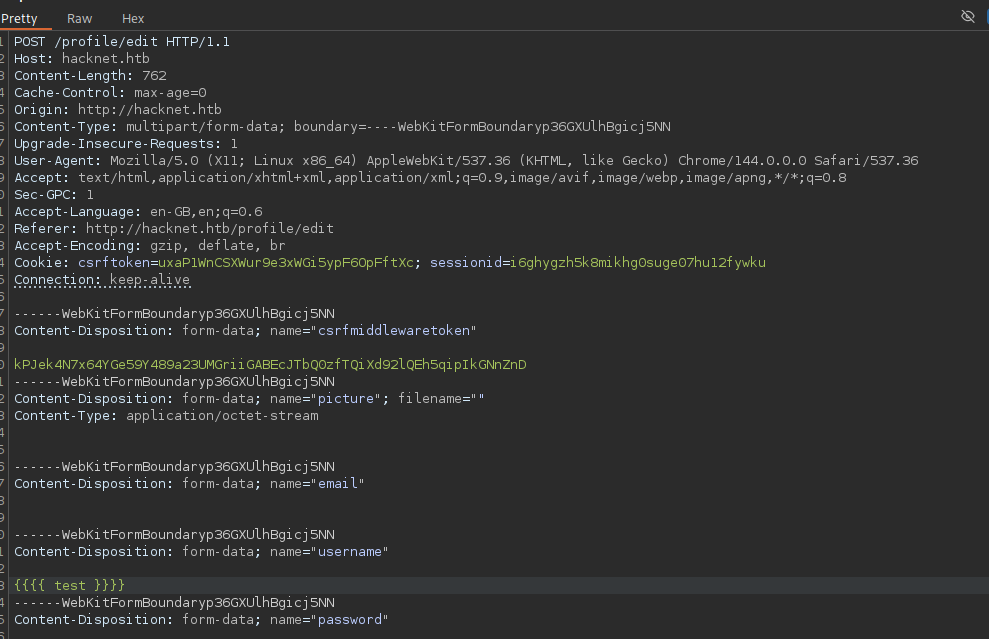Click the csrftoken cookie value

(286, 262)
